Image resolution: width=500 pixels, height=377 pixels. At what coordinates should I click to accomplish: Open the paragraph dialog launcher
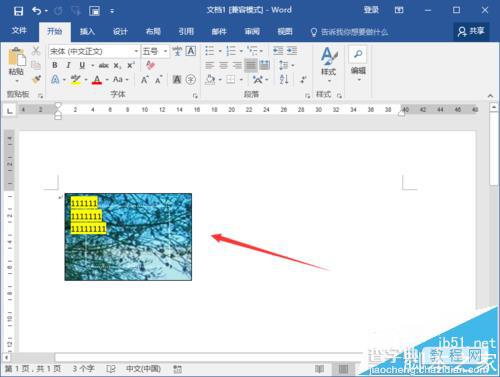click(307, 96)
